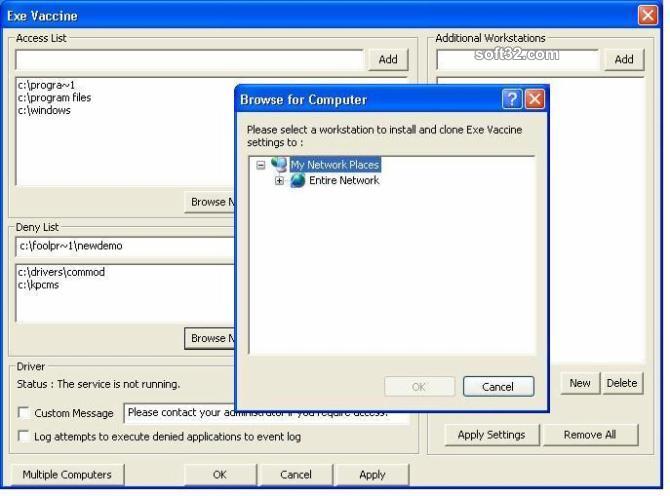Click Deny List field containing c:\foolpr~1\newdemo

pyautogui.click(x=125, y=246)
